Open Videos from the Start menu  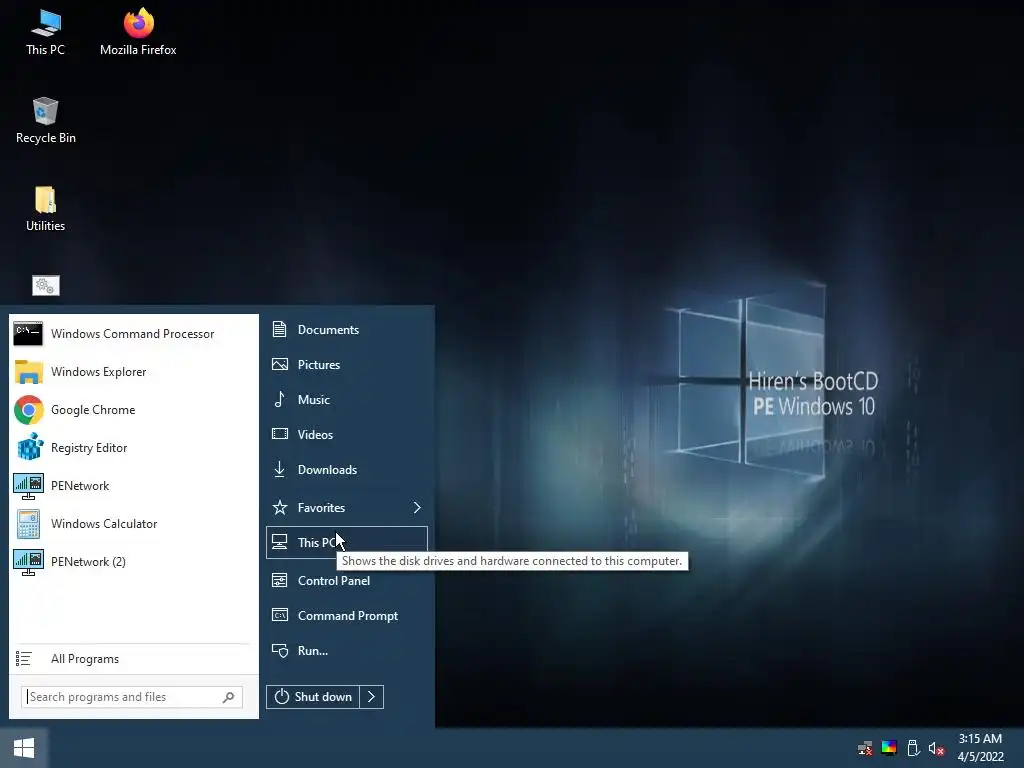coord(347,434)
